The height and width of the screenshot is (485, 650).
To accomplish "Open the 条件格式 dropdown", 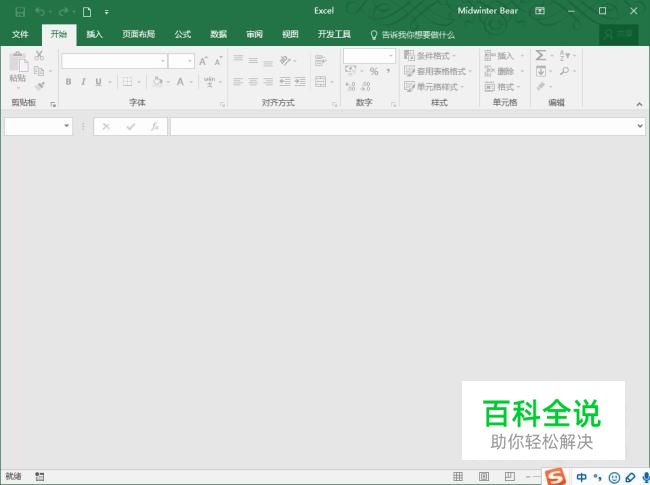I will click(430, 56).
